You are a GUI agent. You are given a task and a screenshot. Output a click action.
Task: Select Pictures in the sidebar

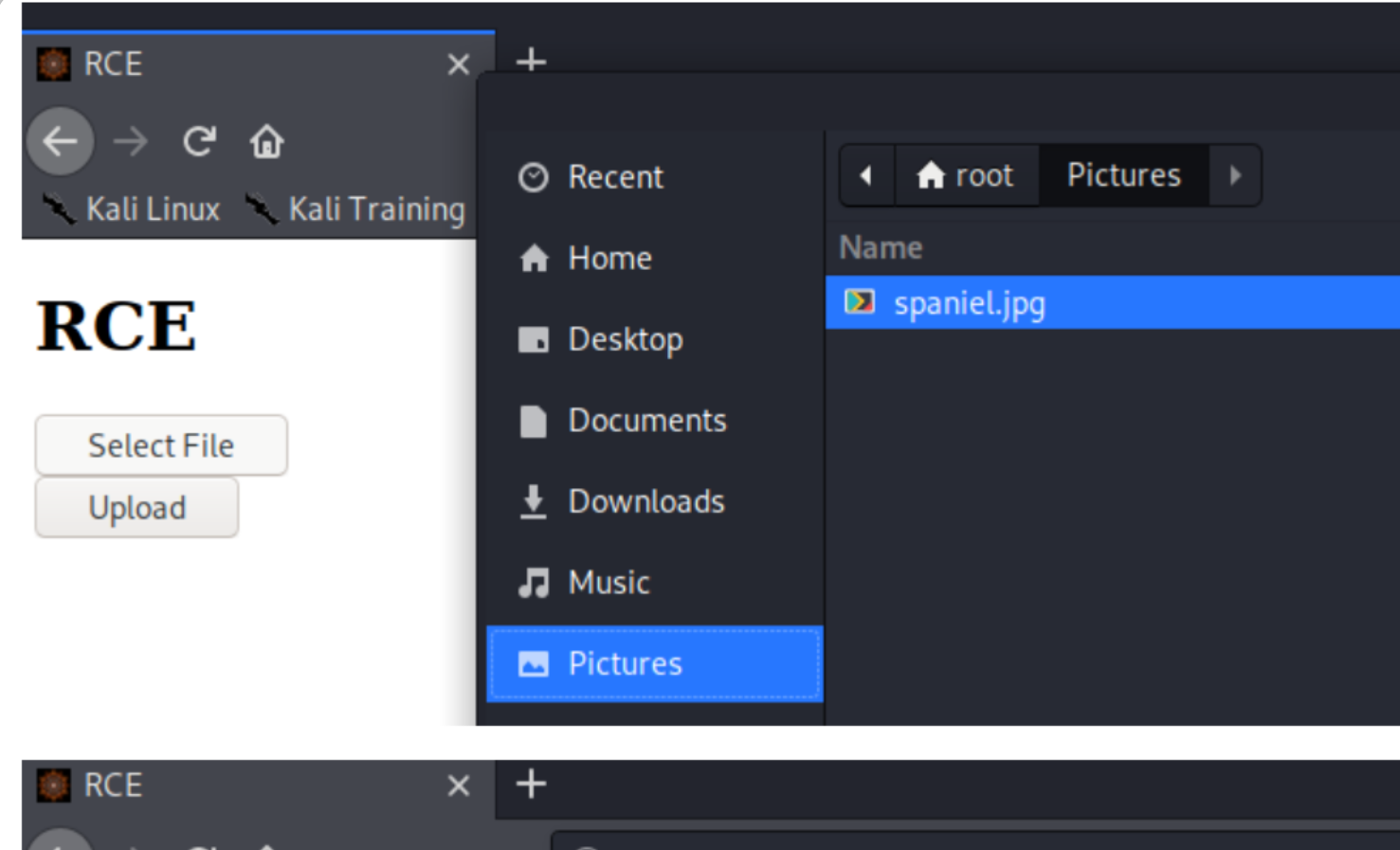[x=654, y=664]
